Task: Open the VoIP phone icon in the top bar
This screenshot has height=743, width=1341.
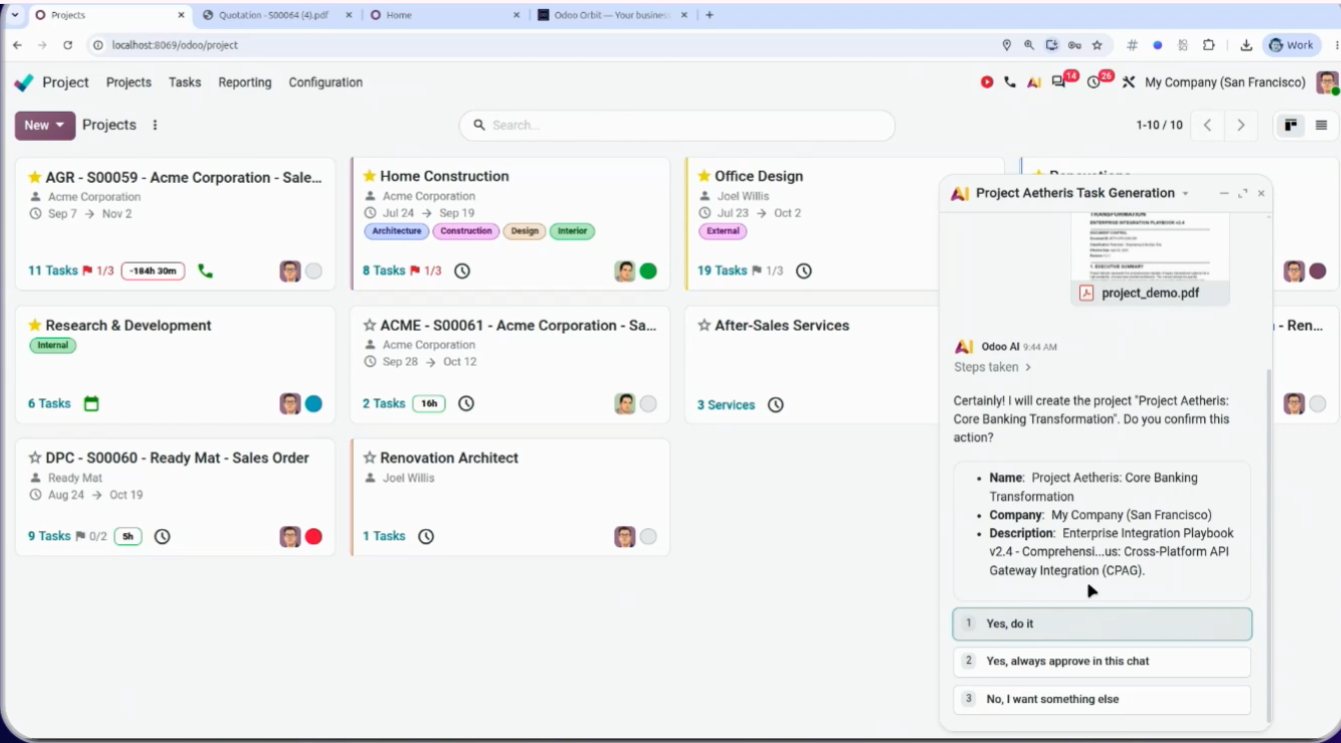Action: pos(1010,83)
